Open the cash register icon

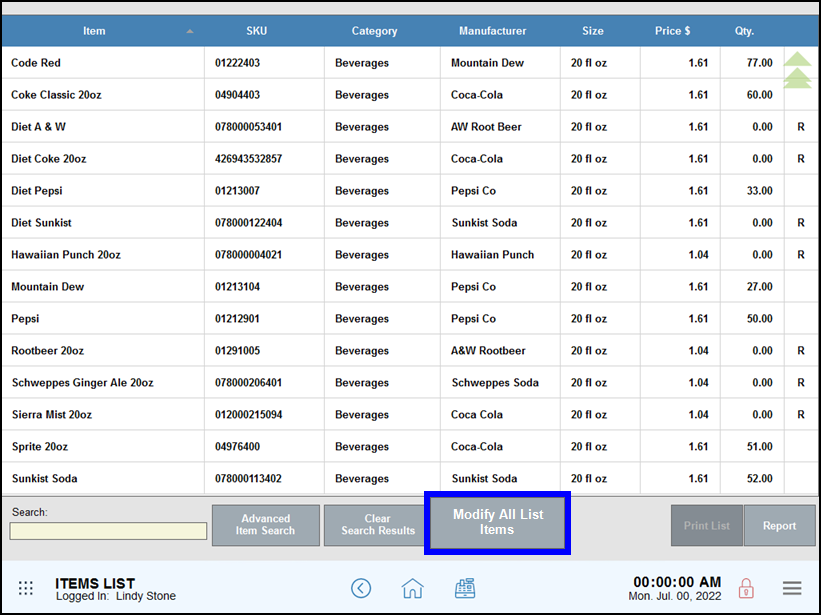(x=465, y=588)
